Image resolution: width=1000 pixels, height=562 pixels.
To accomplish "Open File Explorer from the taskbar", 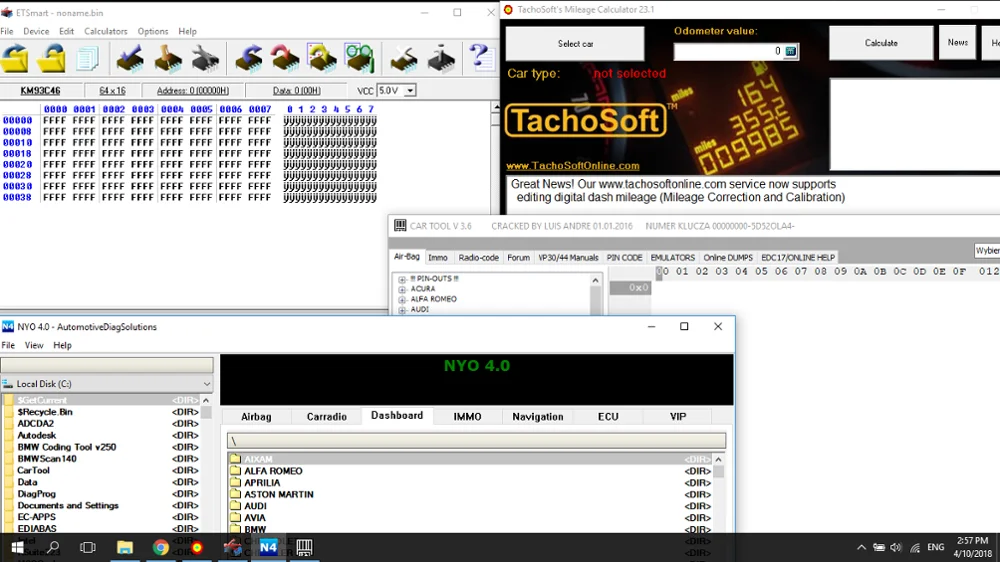I will [x=124, y=547].
